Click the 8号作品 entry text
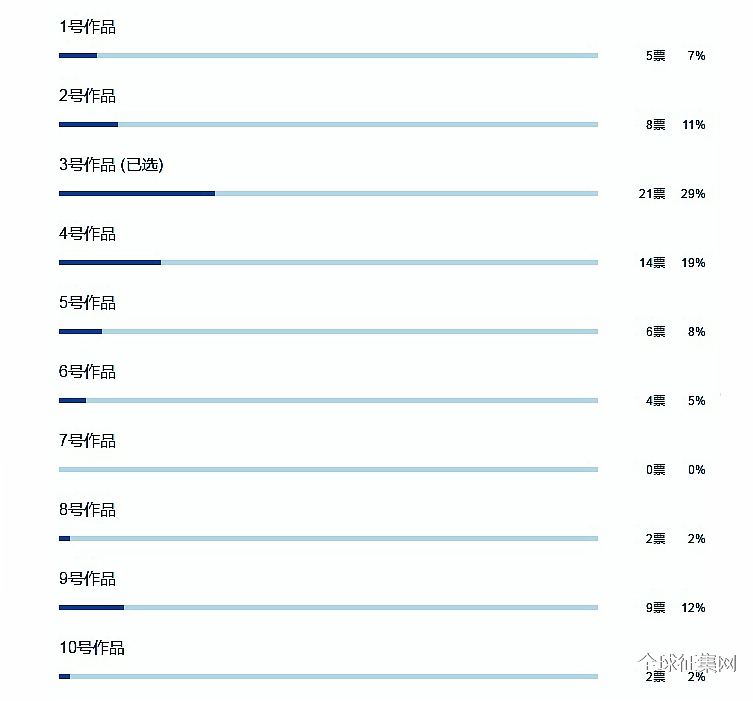The width and height of the screenshot is (753, 701). click(87, 509)
